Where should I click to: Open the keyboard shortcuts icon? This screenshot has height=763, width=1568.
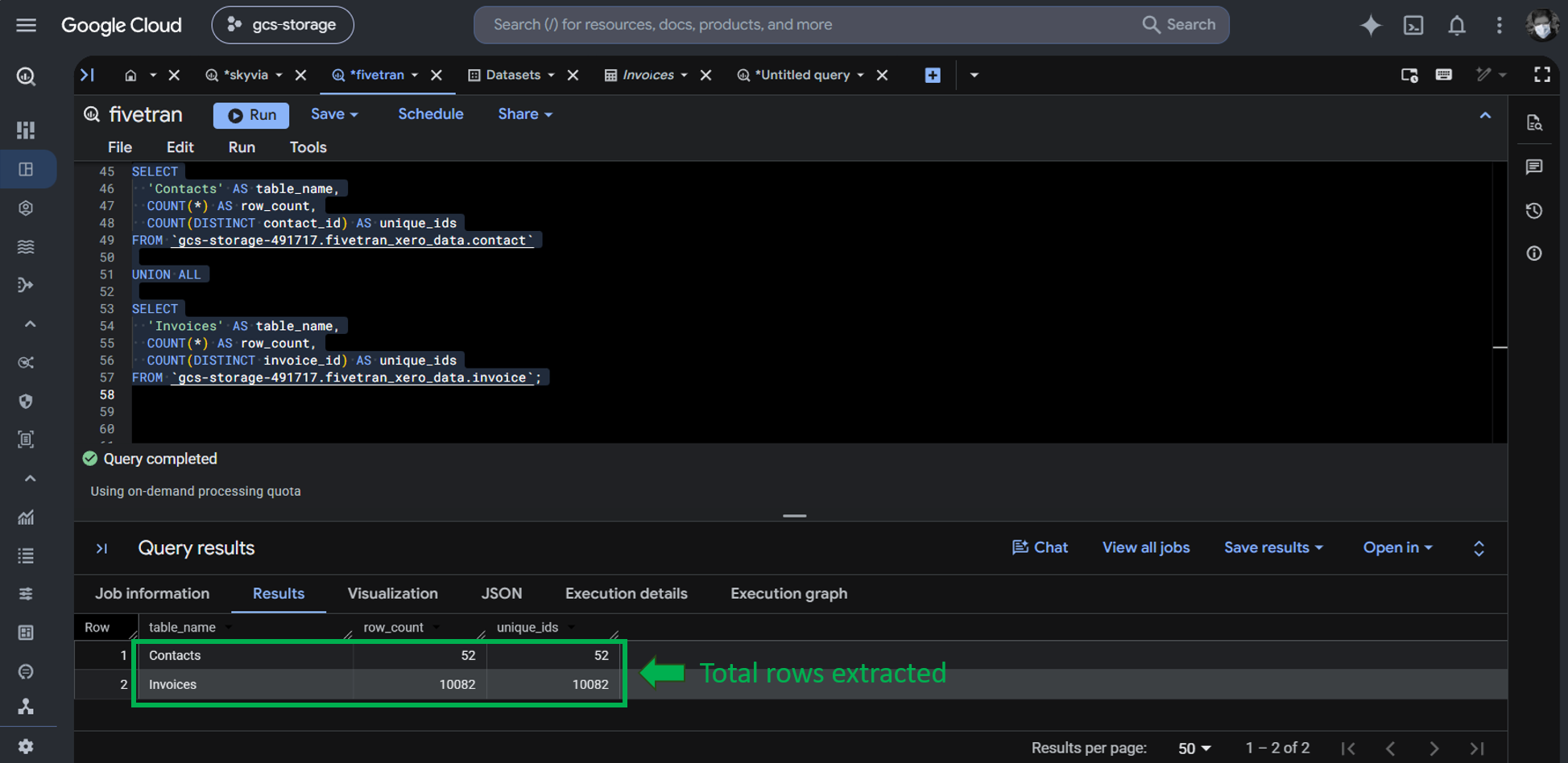pos(1443,75)
